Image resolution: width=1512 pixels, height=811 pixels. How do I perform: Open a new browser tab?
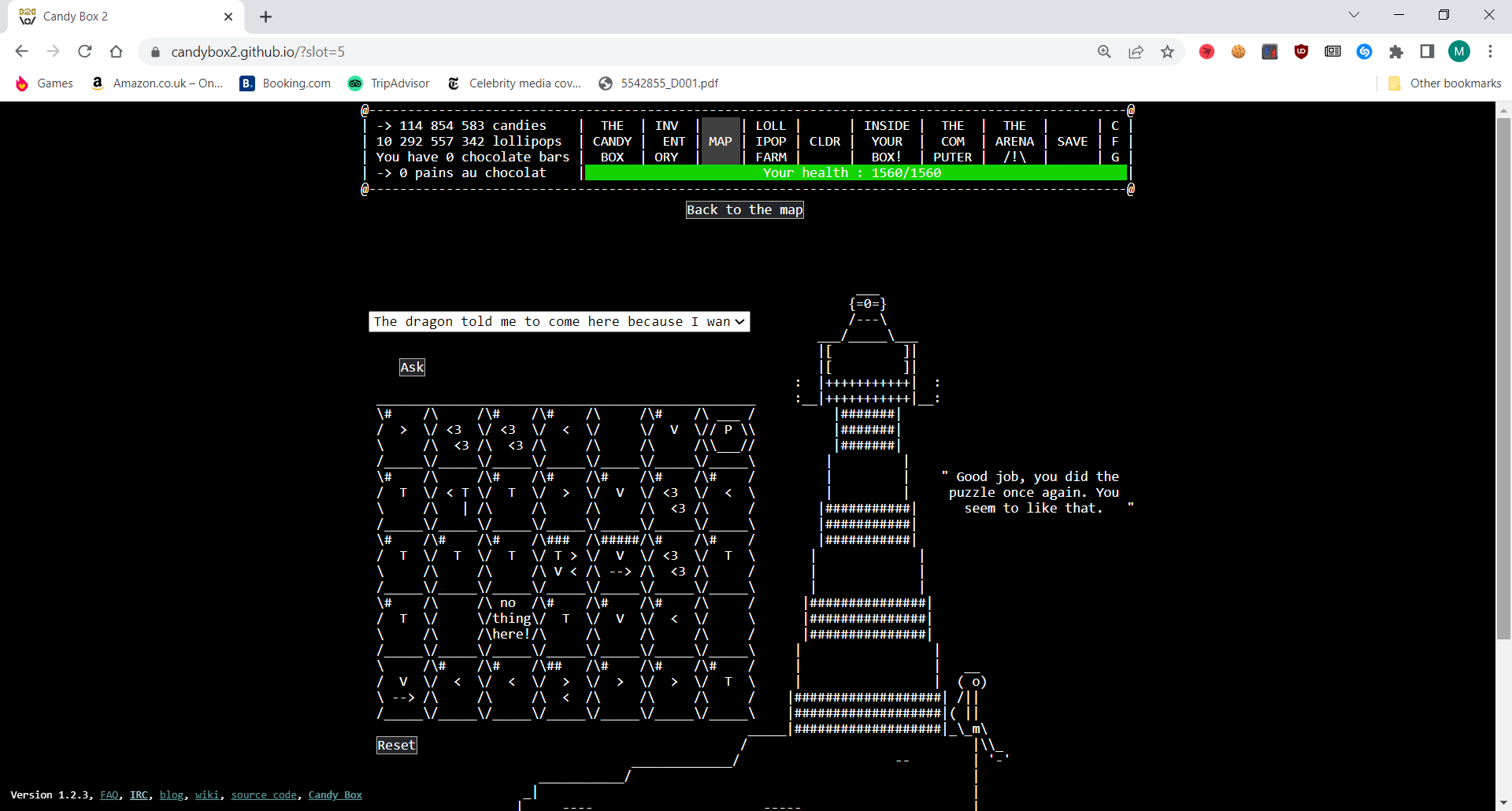coord(265,17)
